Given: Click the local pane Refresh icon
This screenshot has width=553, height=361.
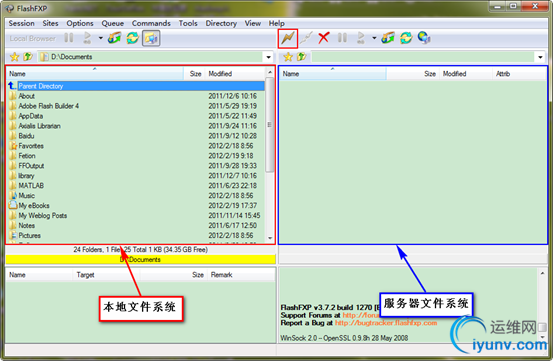Looking at the screenshot, I should (x=133, y=38).
